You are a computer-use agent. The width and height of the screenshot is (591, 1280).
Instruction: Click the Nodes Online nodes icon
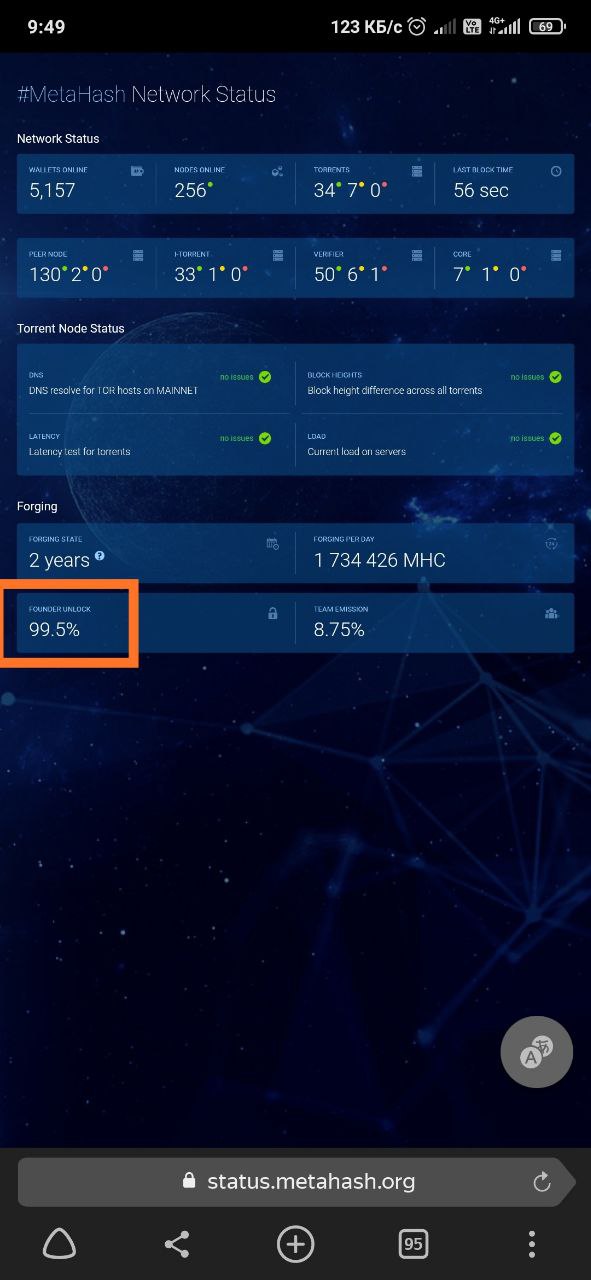click(277, 171)
